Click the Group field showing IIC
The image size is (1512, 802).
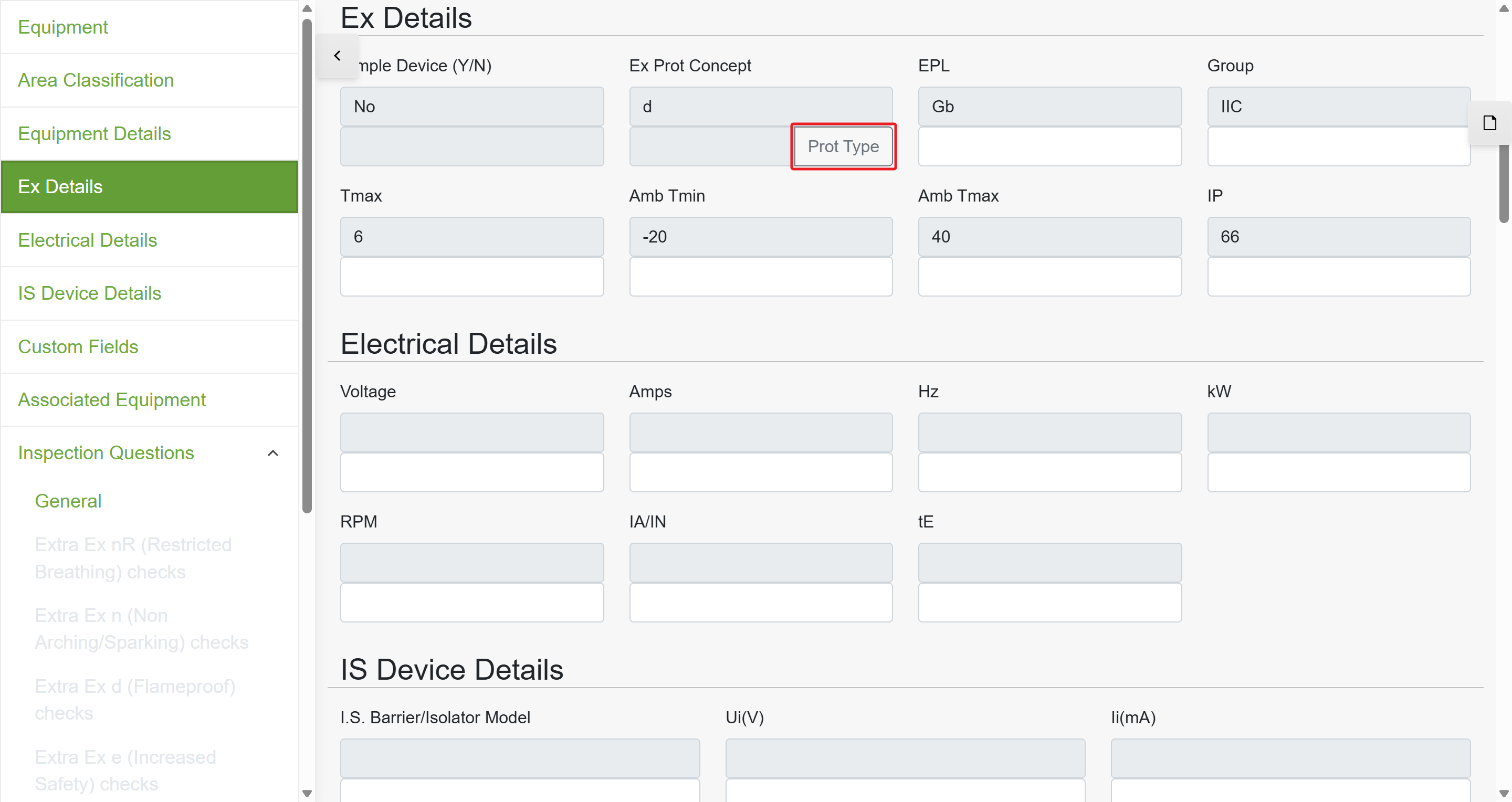point(1339,106)
